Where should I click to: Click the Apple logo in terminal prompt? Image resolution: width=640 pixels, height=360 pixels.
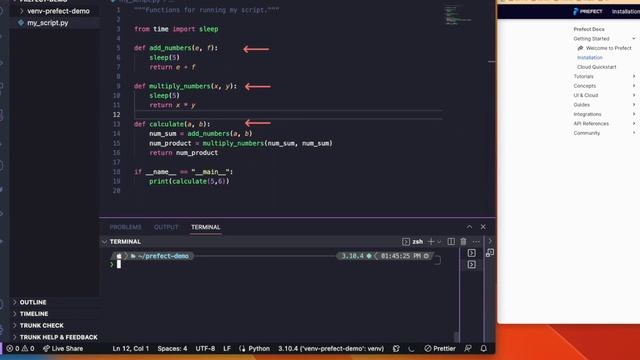(x=119, y=256)
